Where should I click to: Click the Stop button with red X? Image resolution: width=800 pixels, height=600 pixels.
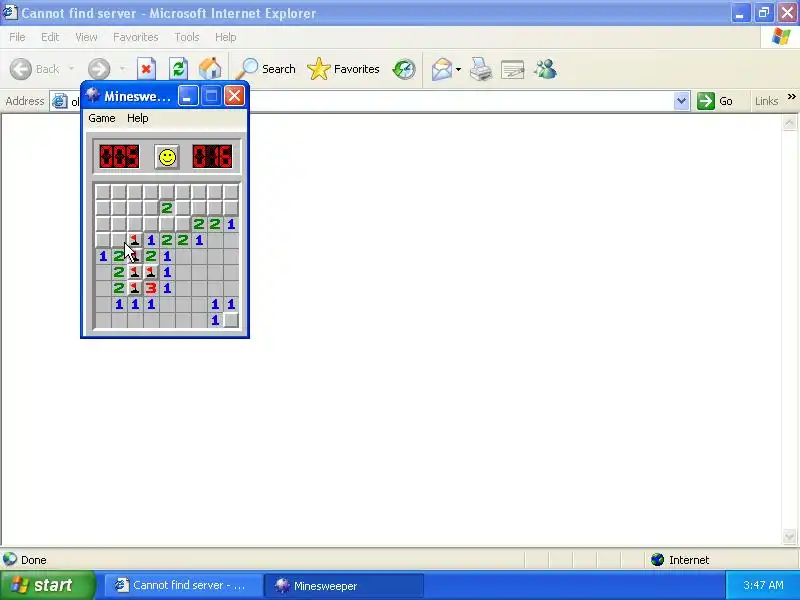point(146,69)
